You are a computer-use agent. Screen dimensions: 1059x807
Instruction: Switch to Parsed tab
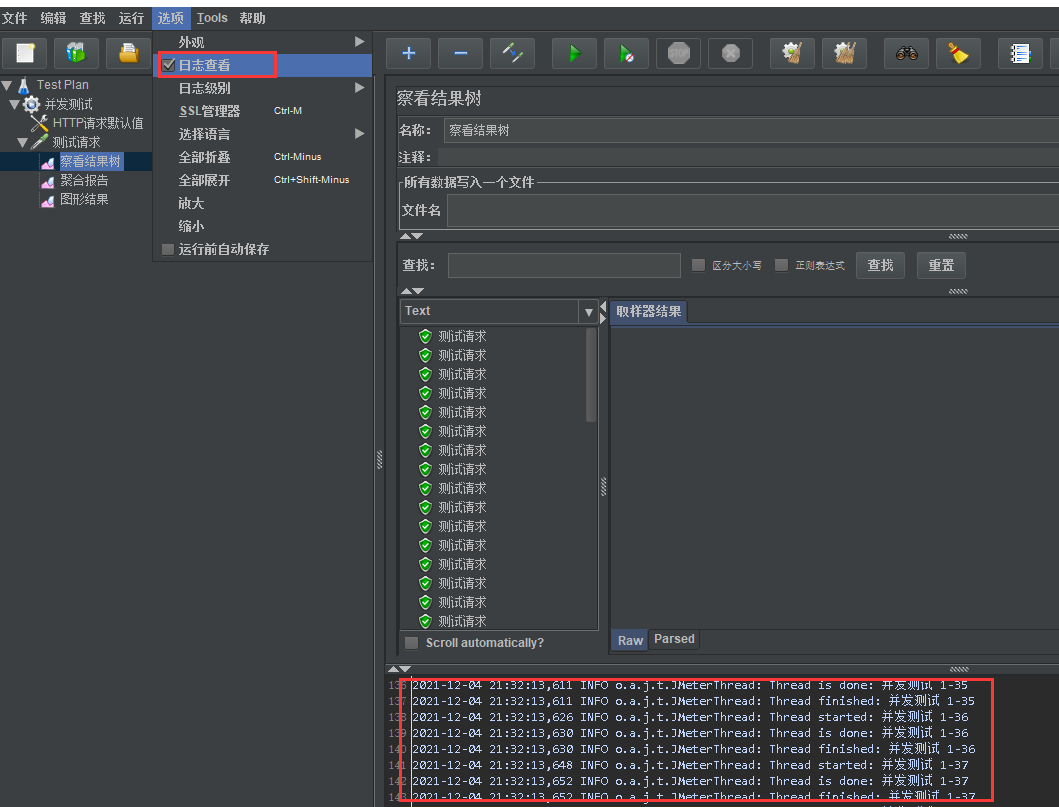(x=674, y=639)
